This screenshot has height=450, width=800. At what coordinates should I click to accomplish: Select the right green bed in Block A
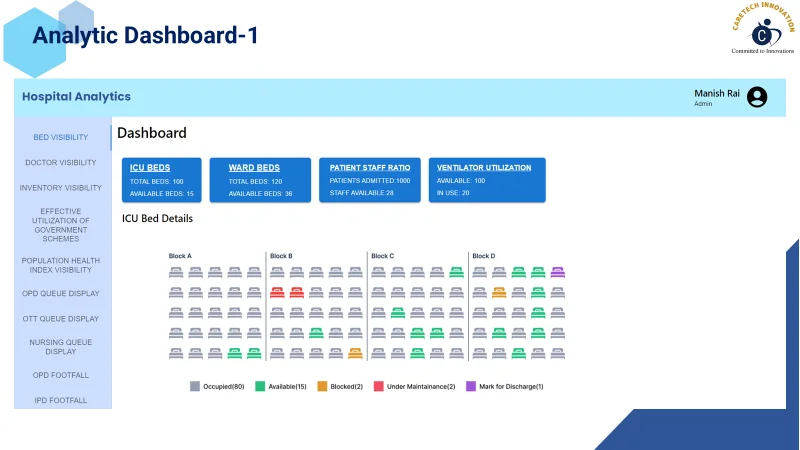tap(254, 353)
